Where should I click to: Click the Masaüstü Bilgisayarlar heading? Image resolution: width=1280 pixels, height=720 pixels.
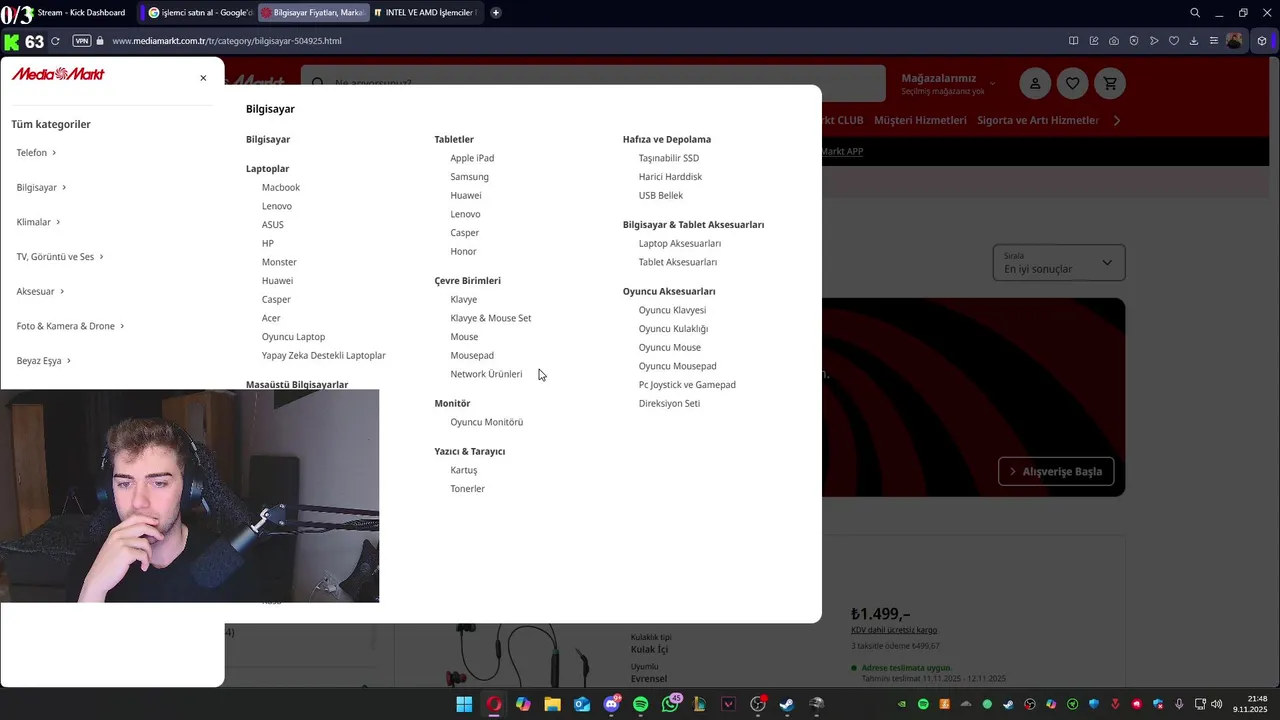297,384
